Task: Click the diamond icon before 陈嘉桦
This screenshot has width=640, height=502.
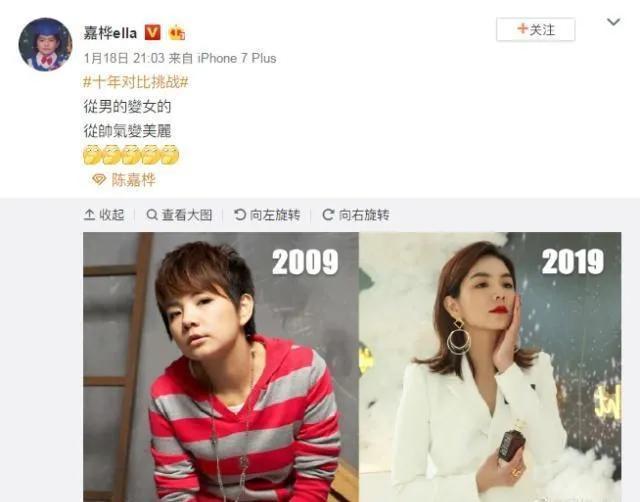Action: point(99,180)
